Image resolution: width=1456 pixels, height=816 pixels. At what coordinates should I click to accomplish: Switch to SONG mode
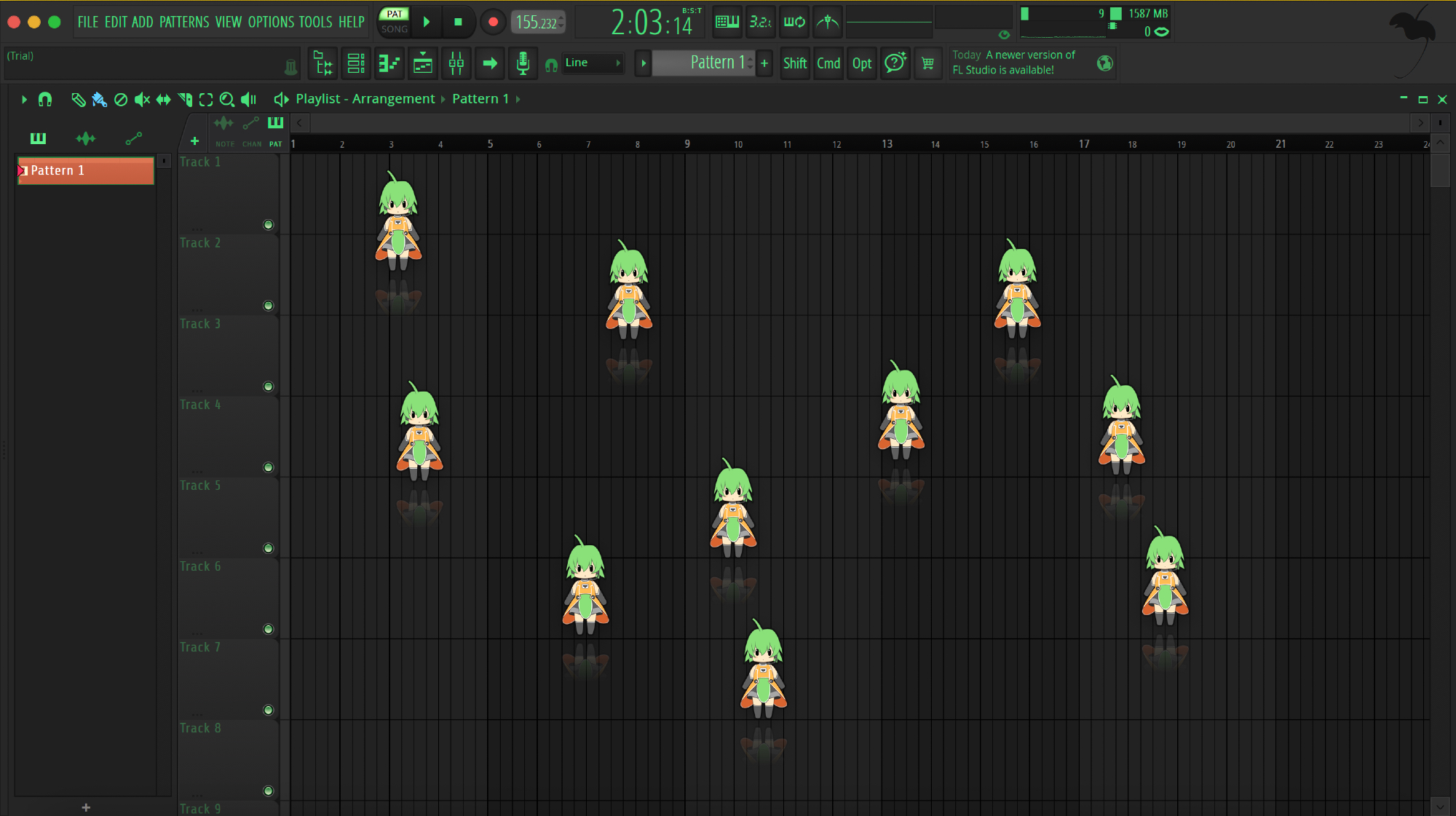(394, 29)
